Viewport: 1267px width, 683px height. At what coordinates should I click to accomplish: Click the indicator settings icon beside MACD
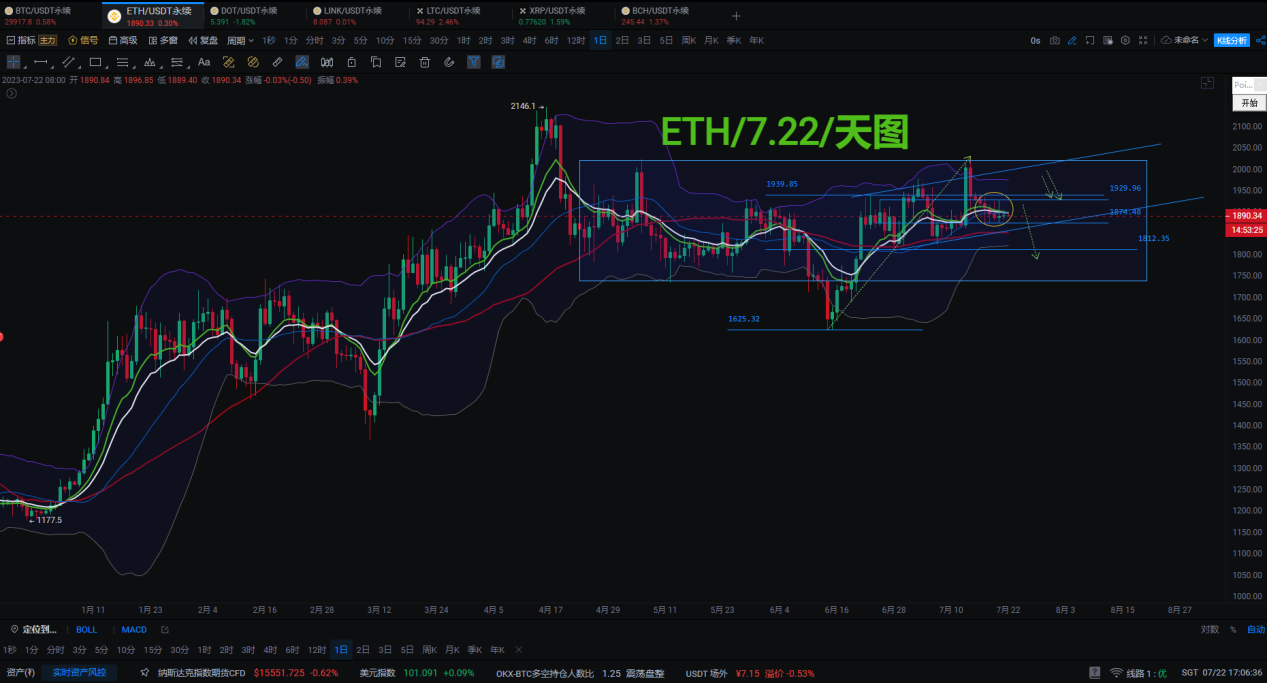coord(165,629)
